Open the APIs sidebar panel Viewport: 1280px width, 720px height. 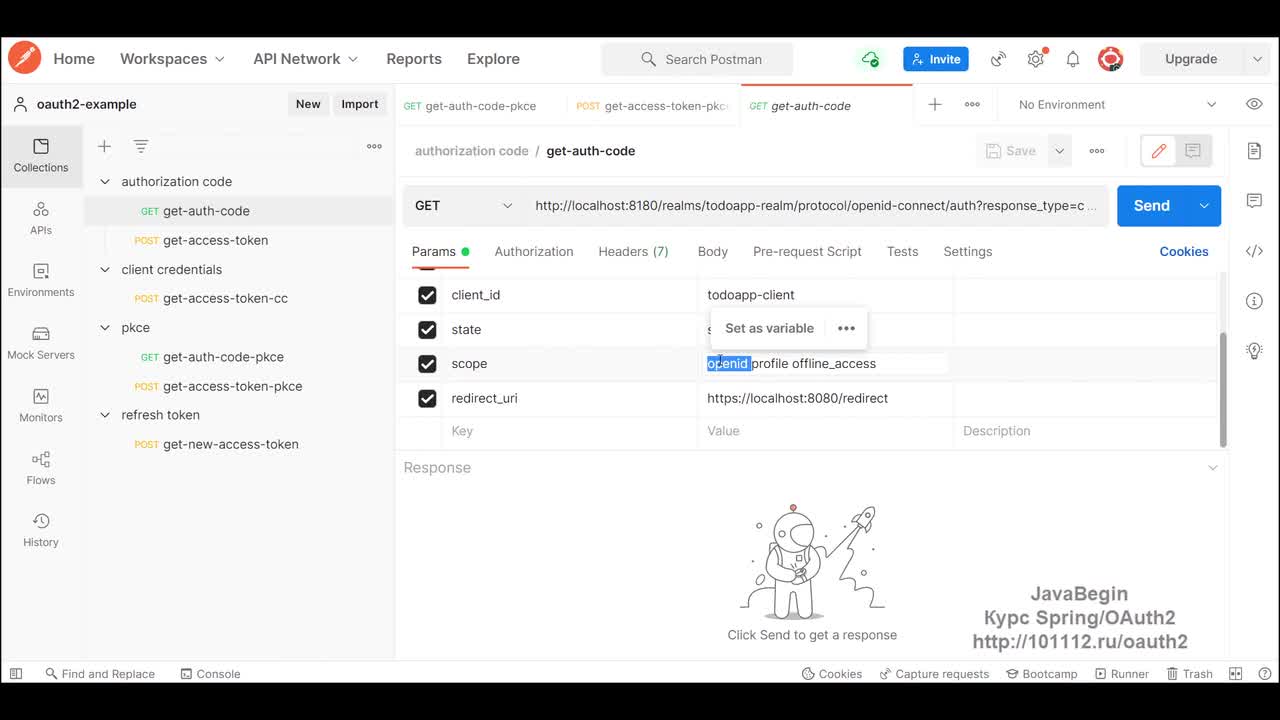pyautogui.click(x=41, y=218)
